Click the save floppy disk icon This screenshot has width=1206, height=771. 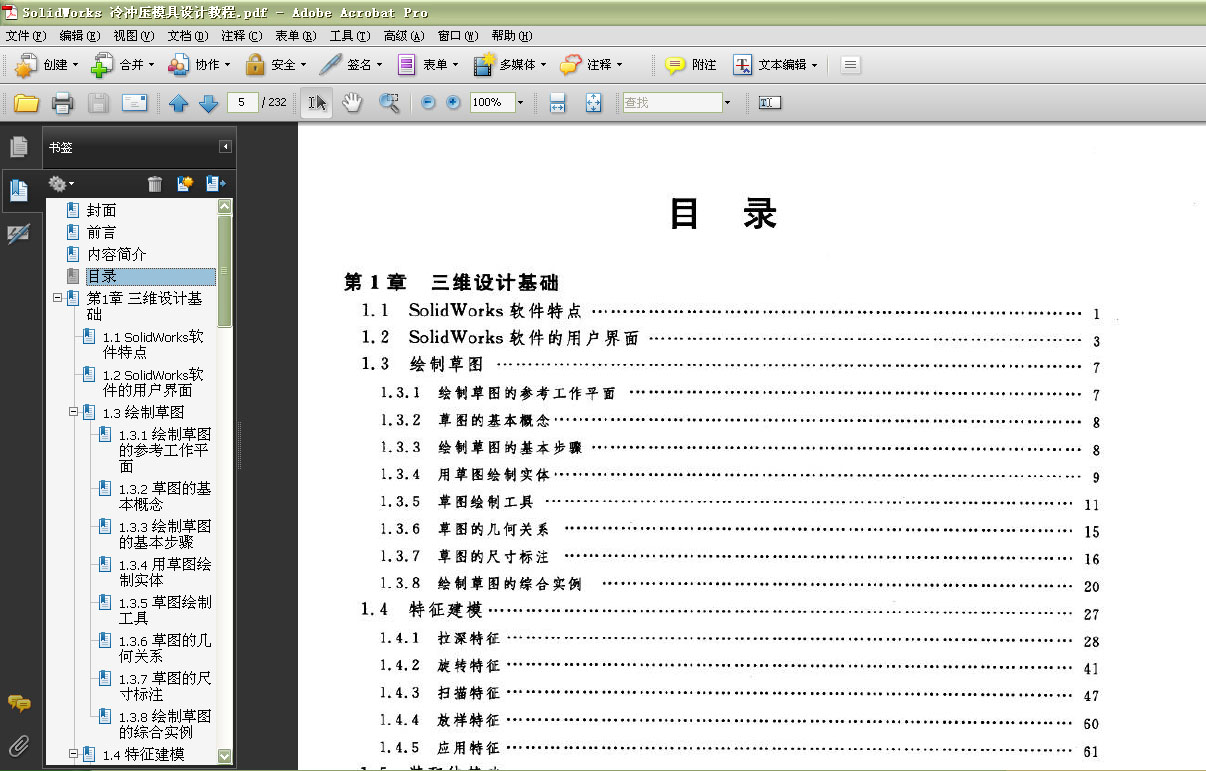click(98, 103)
